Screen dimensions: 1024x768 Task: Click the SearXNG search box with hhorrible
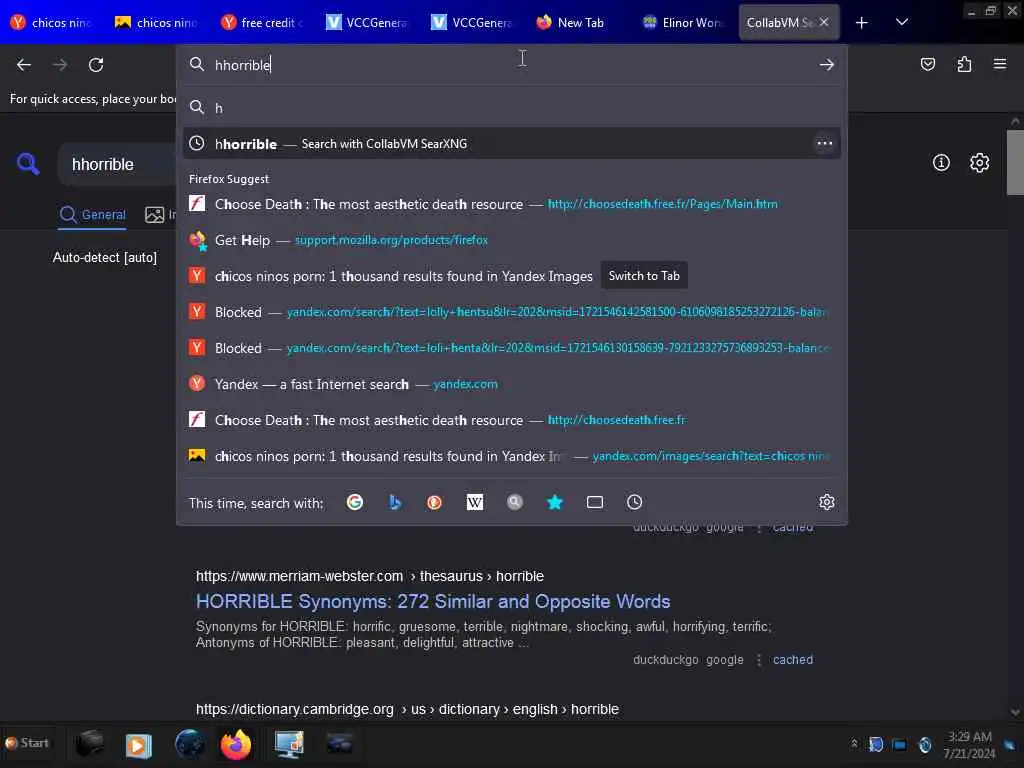118,164
